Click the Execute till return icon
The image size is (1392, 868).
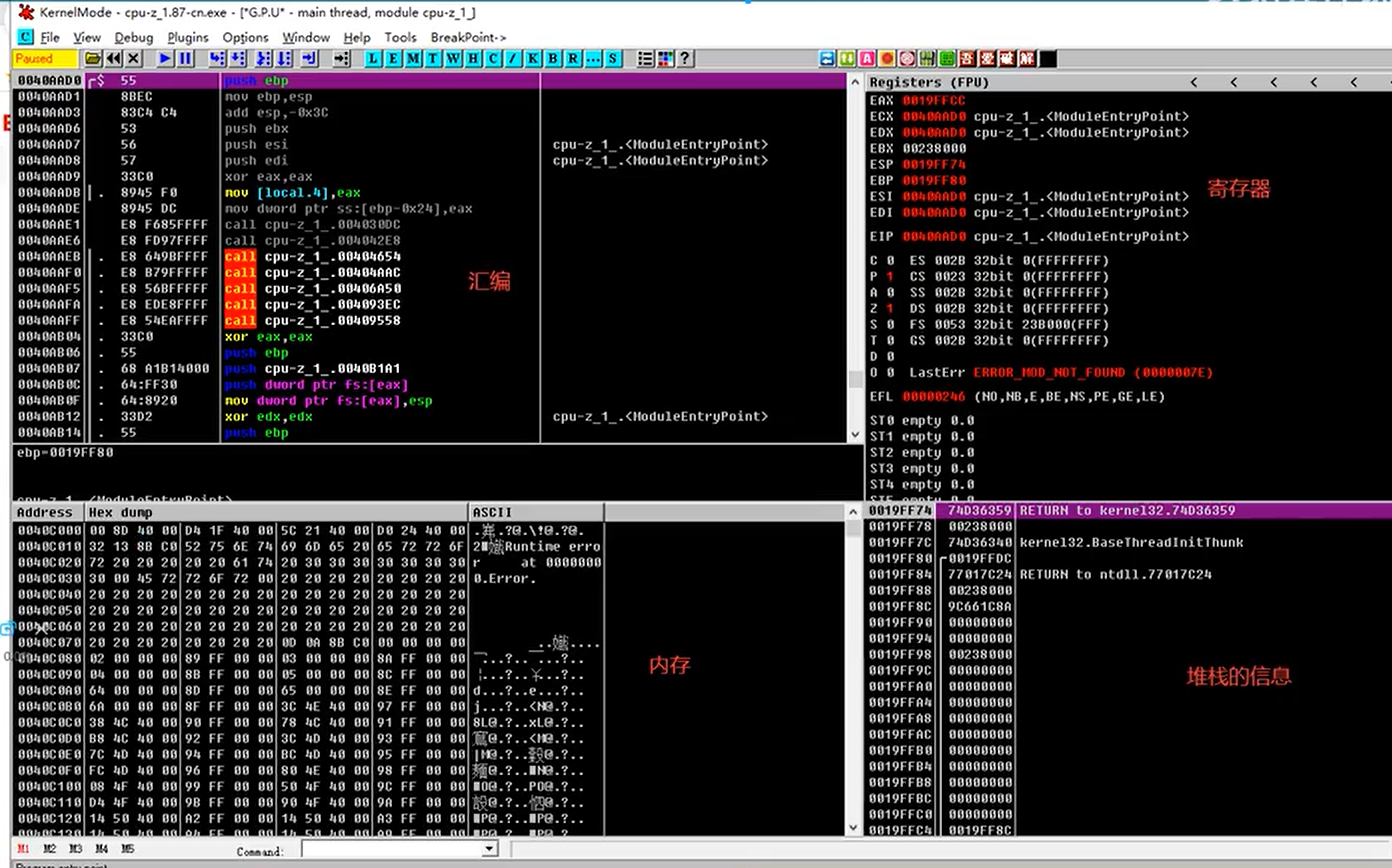(309, 59)
